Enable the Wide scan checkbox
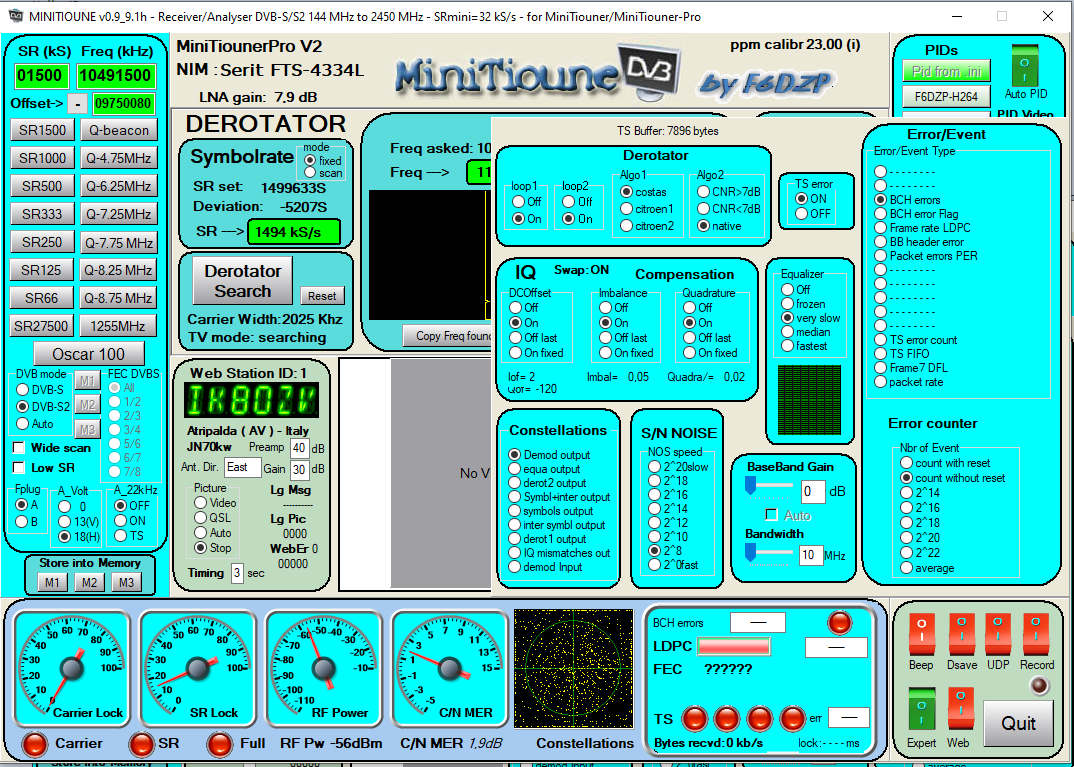The width and height of the screenshot is (1074, 767). pyautogui.click(x=19, y=448)
